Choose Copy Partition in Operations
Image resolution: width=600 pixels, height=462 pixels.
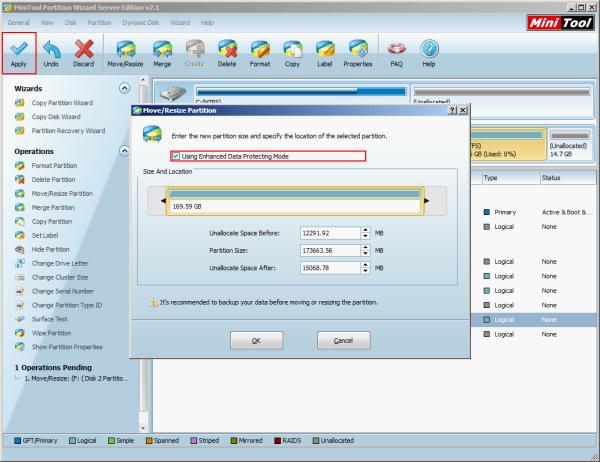pyautogui.click(x=52, y=221)
